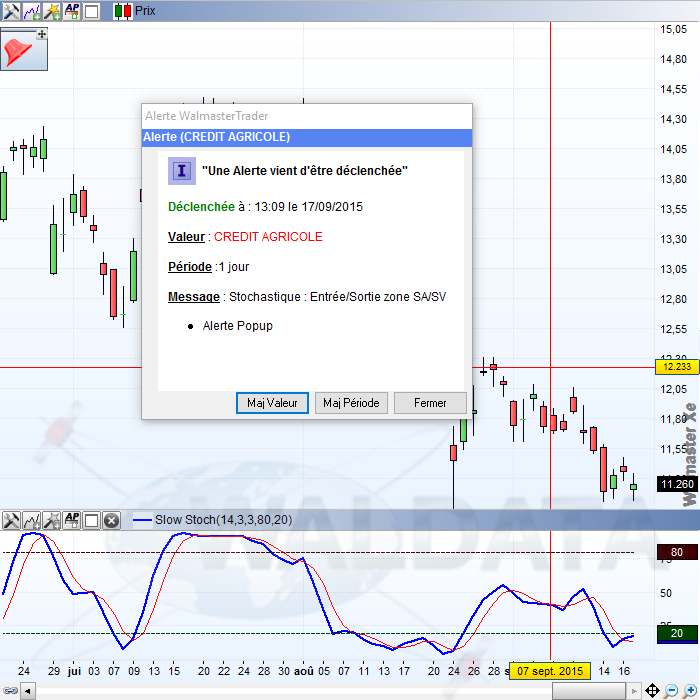Click the Prix label in top toolbar
Image resolution: width=700 pixels, height=700 pixels.
coord(145,11)
